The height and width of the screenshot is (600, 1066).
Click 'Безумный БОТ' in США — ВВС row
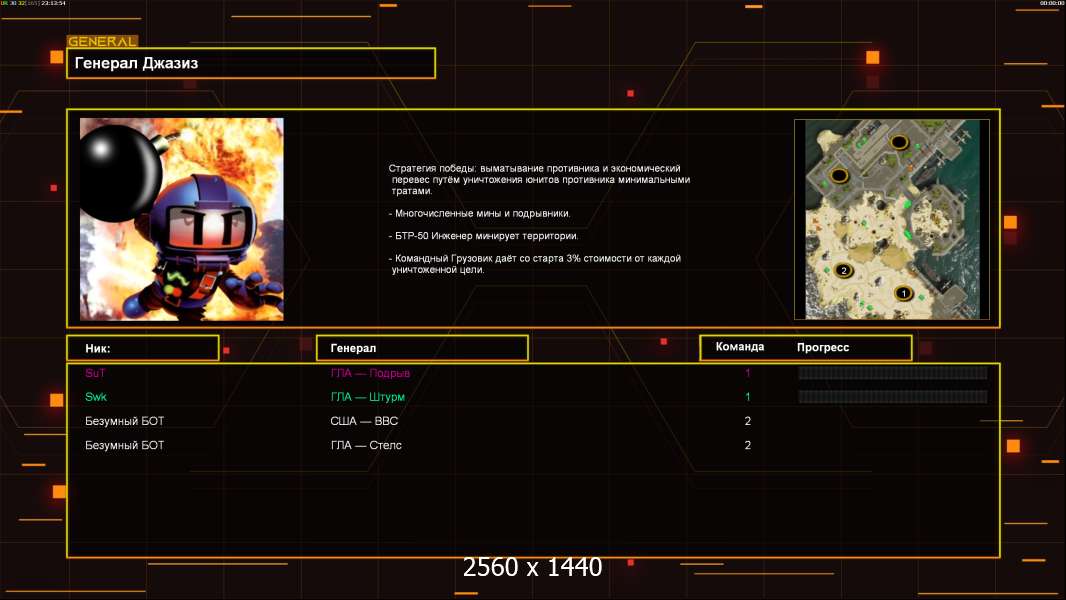pos(124,421)
